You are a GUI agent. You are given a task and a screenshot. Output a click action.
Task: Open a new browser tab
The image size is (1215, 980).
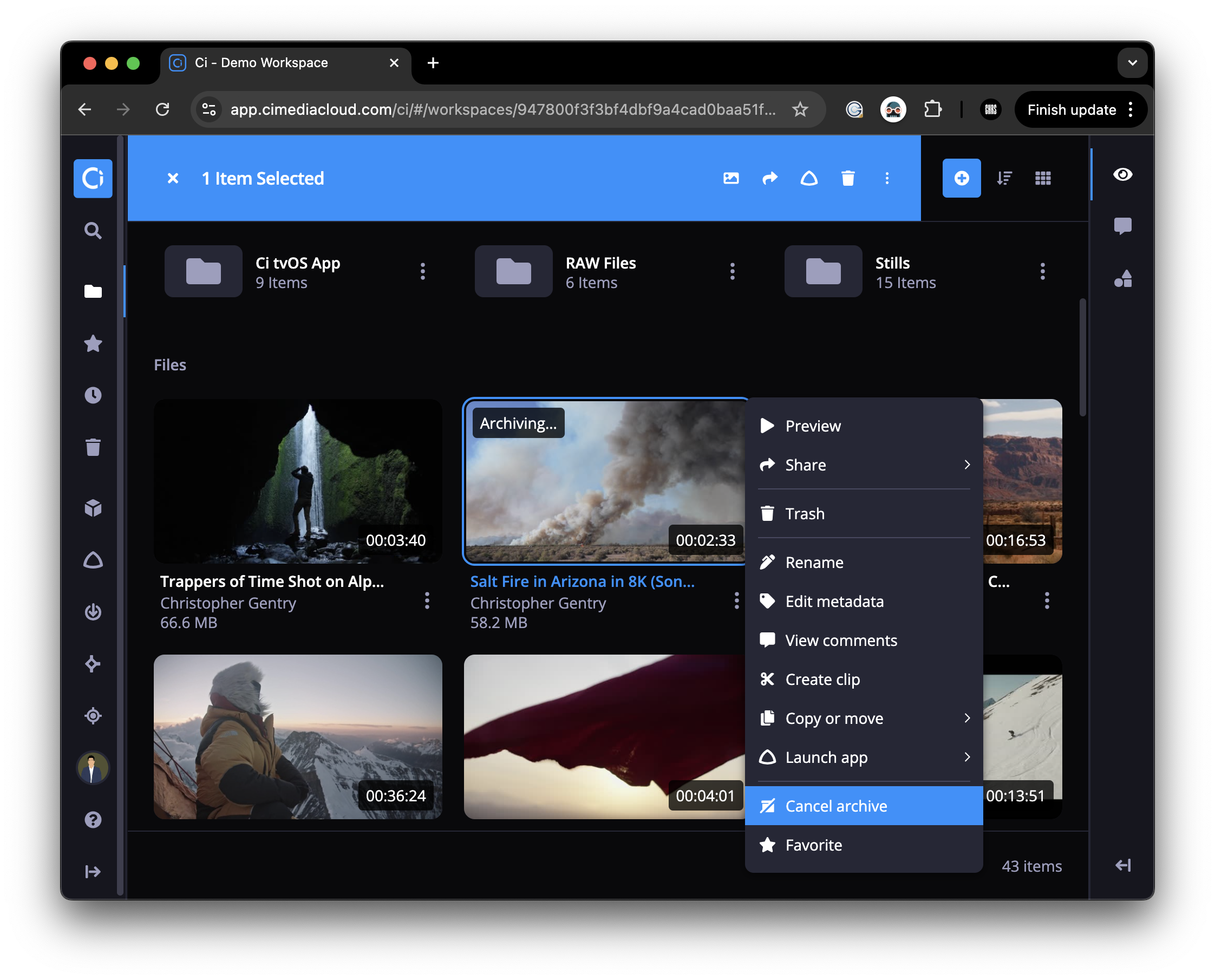tap(433, 63)
